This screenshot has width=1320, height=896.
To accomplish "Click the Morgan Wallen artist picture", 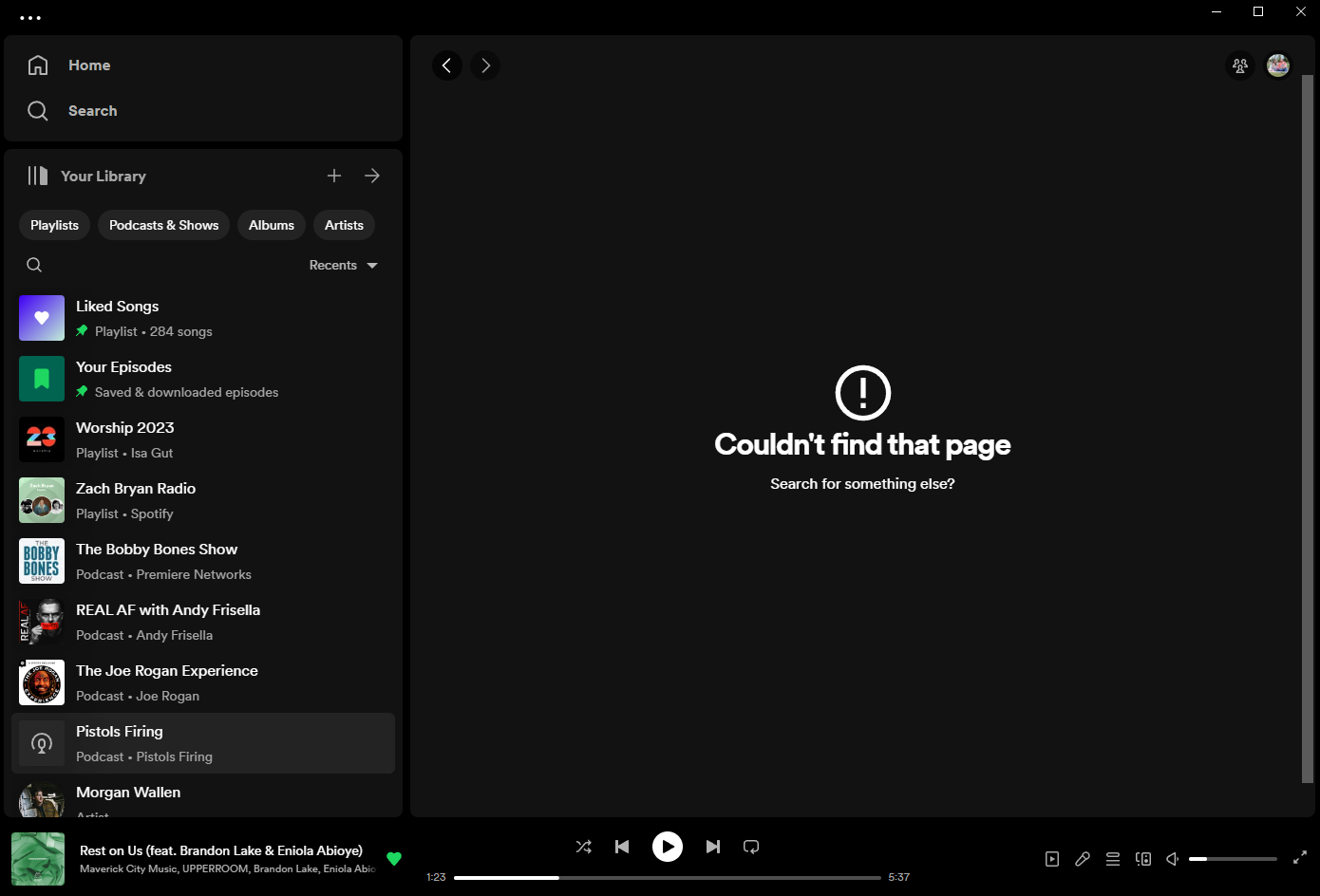I will (x=42, y=799).
